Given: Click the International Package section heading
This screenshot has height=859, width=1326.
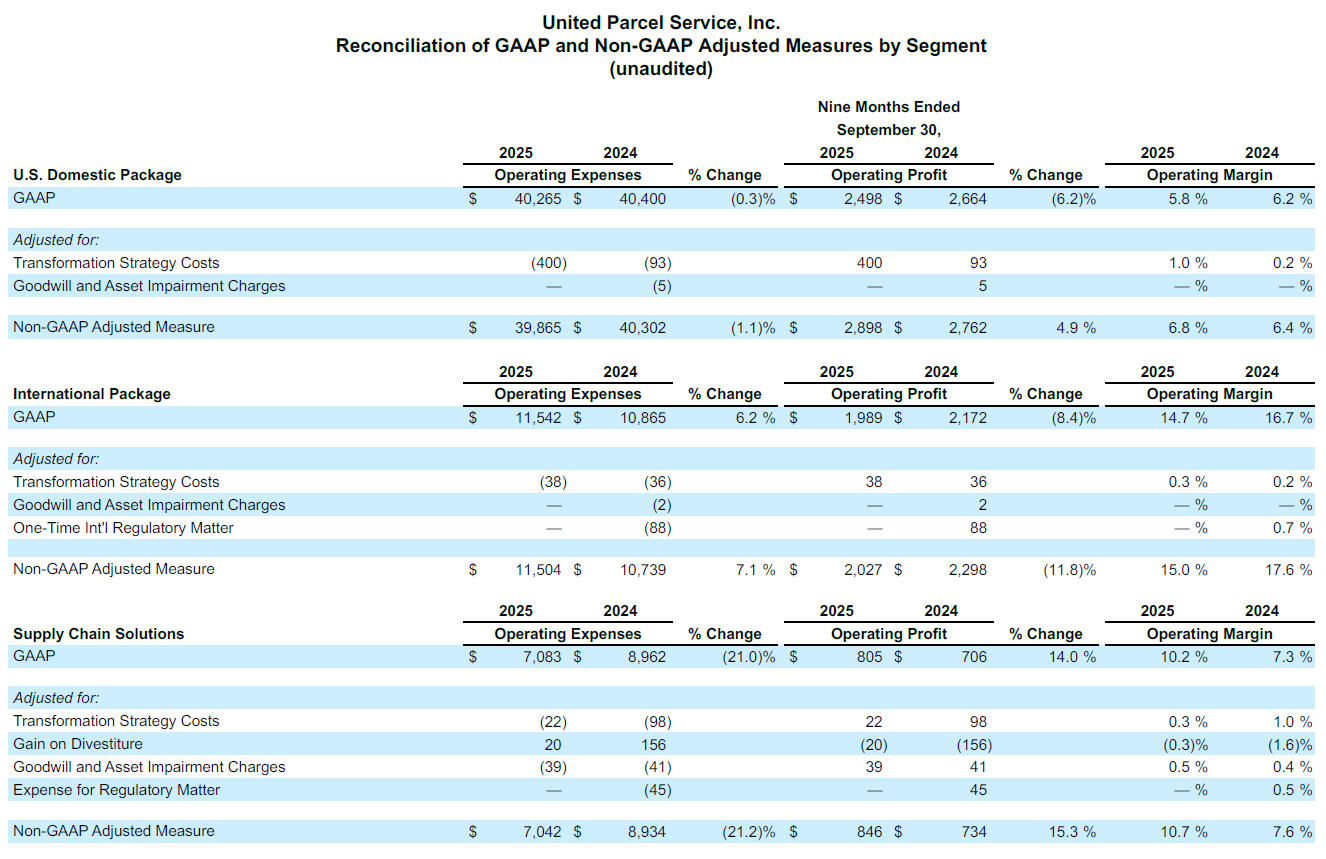Looking at the screenshot, I should (92, 394).
